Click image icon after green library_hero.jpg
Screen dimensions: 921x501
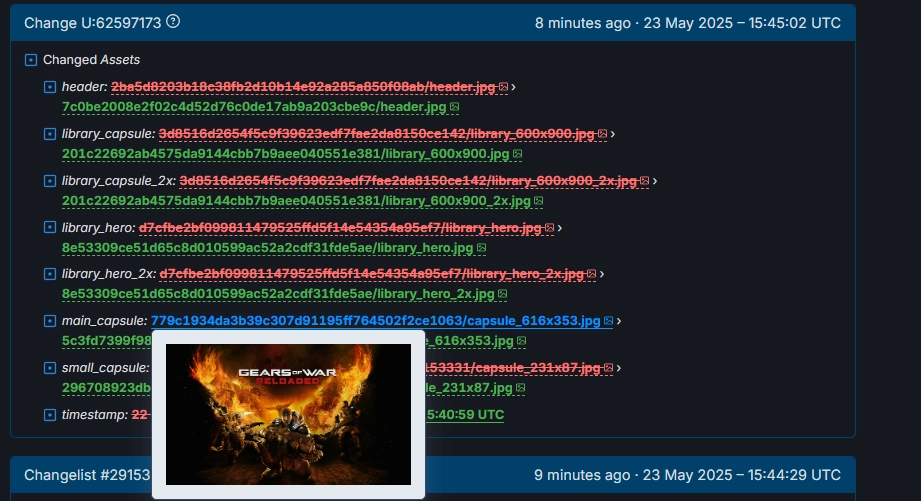(x=481, y=248)
